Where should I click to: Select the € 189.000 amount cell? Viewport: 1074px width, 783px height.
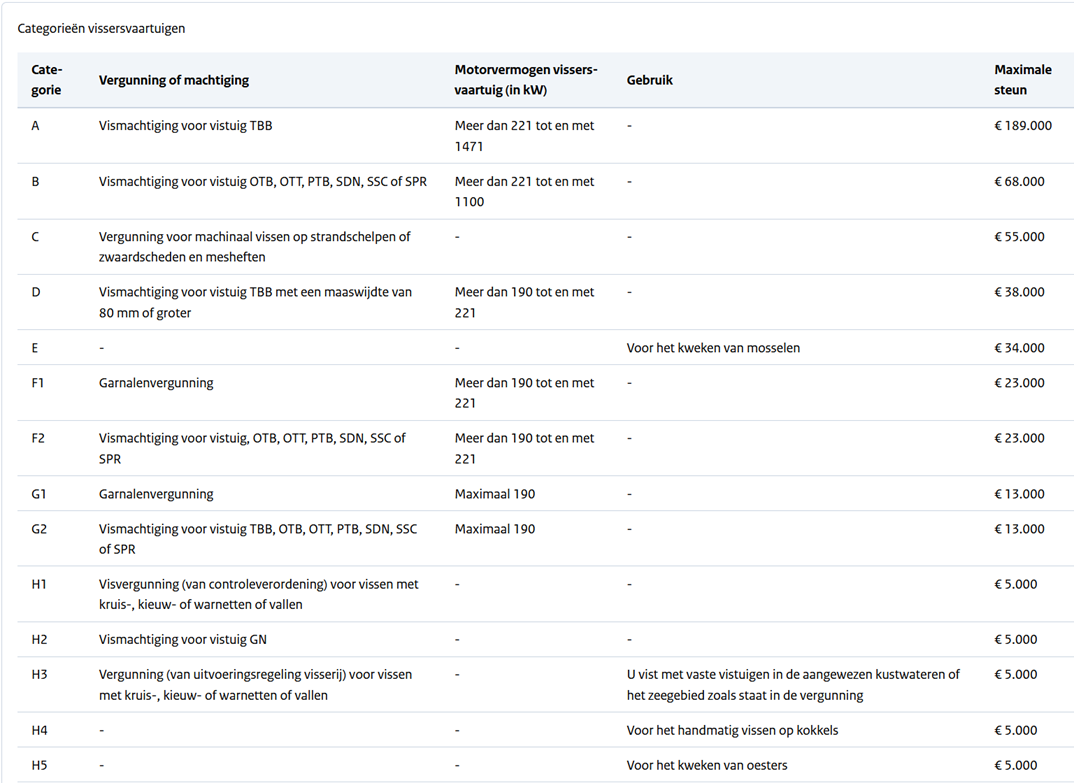click(1023, 126)
